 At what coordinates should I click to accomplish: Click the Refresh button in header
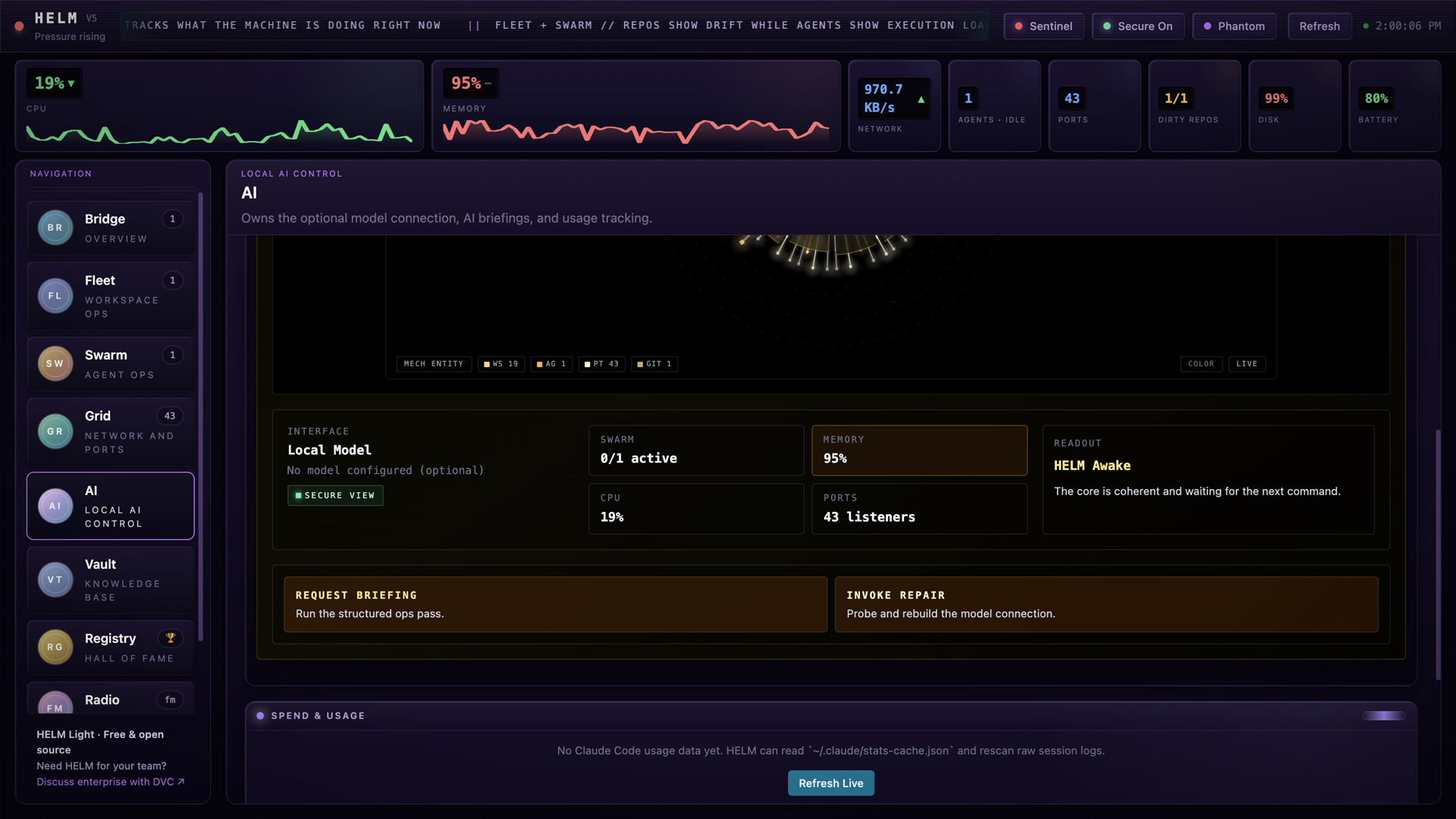[1319, 26]
